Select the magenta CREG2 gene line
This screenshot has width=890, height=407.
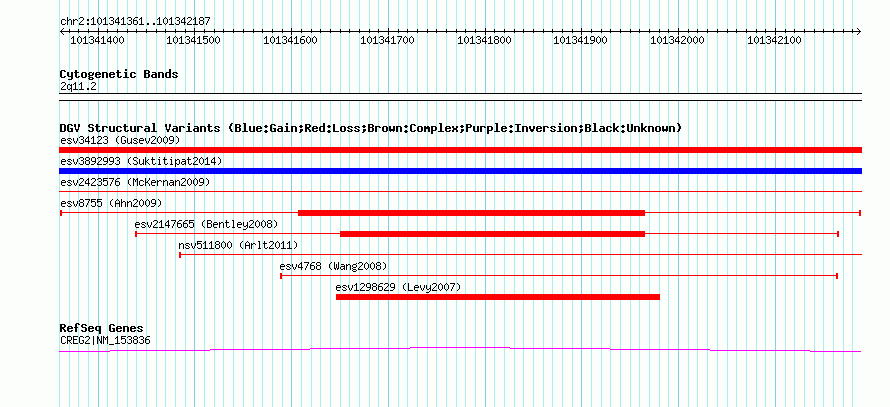[460, 349]
